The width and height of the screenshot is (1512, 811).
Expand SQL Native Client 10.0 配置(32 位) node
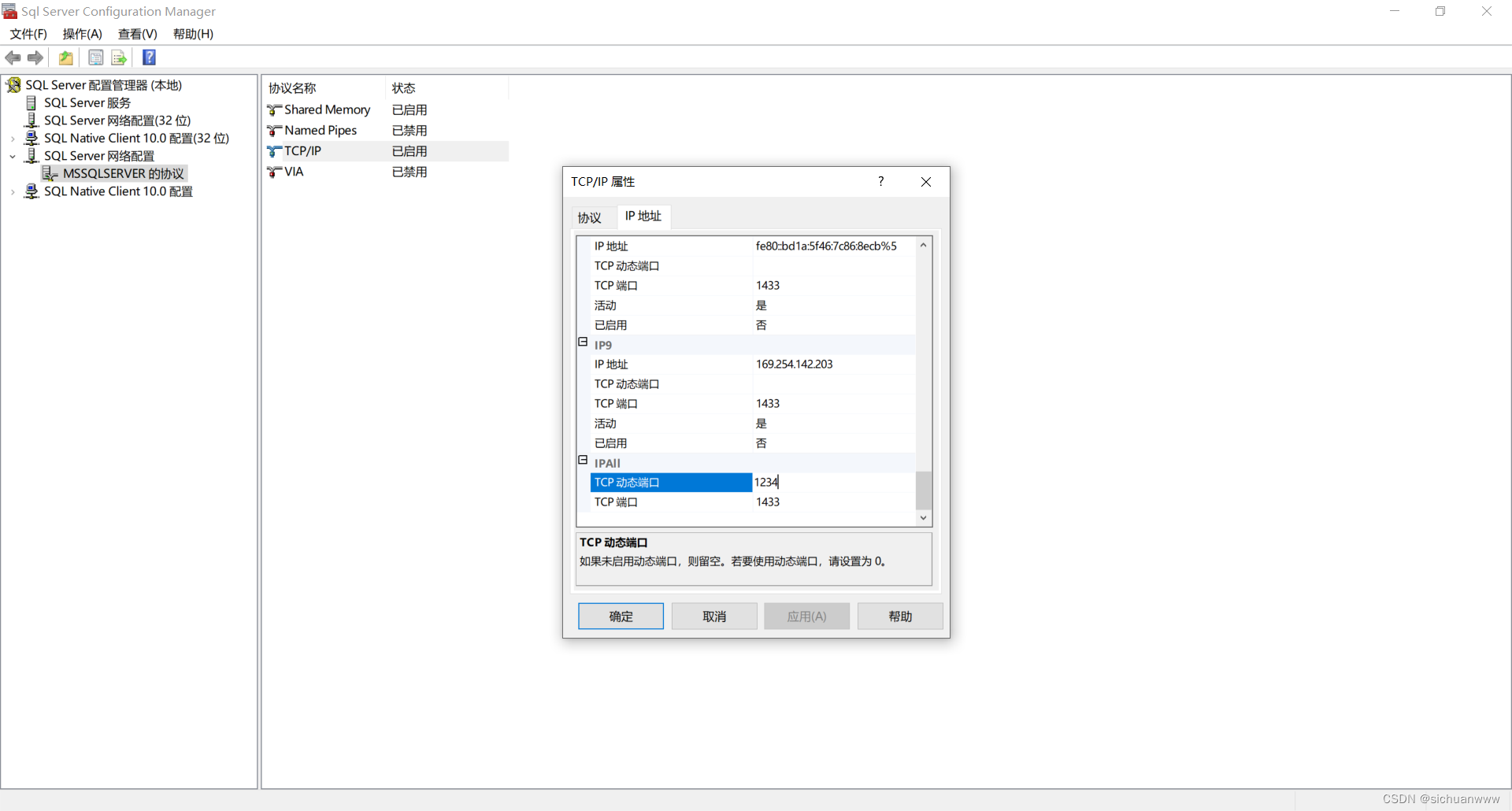click(x=13, y=139)
